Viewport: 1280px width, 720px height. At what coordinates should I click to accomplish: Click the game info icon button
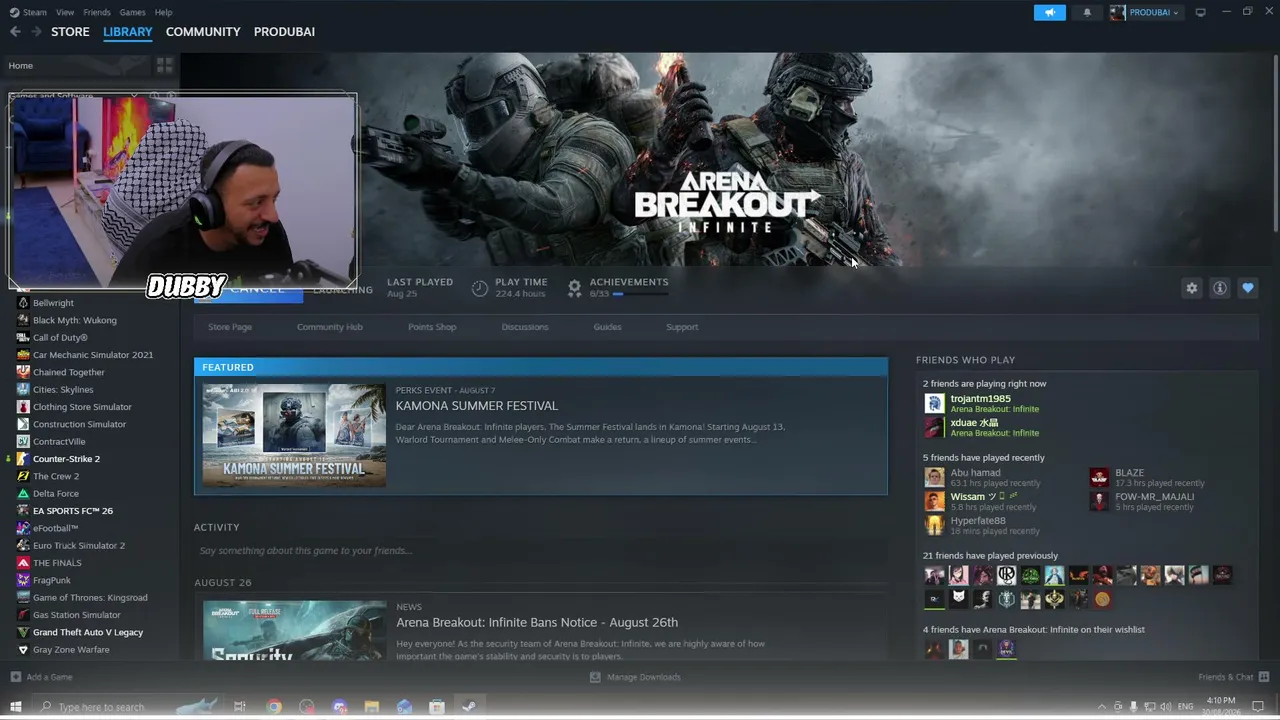1220,288
